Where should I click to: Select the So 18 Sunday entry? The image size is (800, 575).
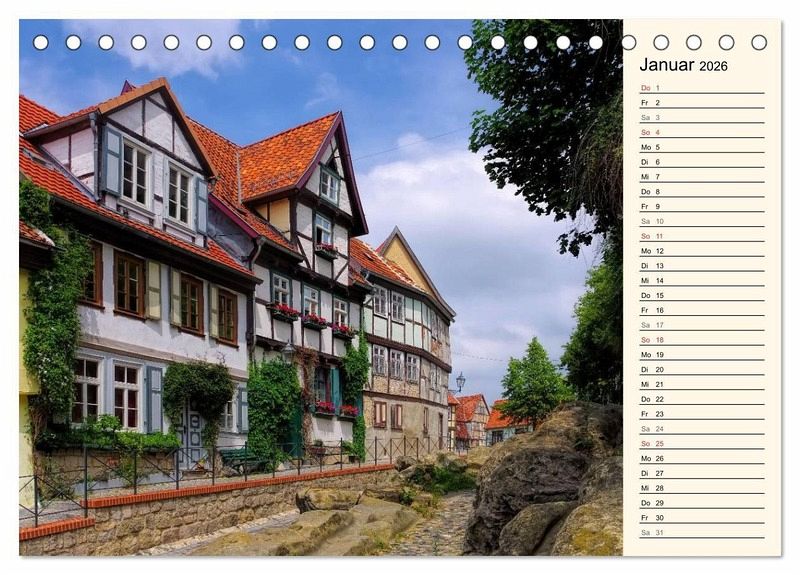coord(702,340)
